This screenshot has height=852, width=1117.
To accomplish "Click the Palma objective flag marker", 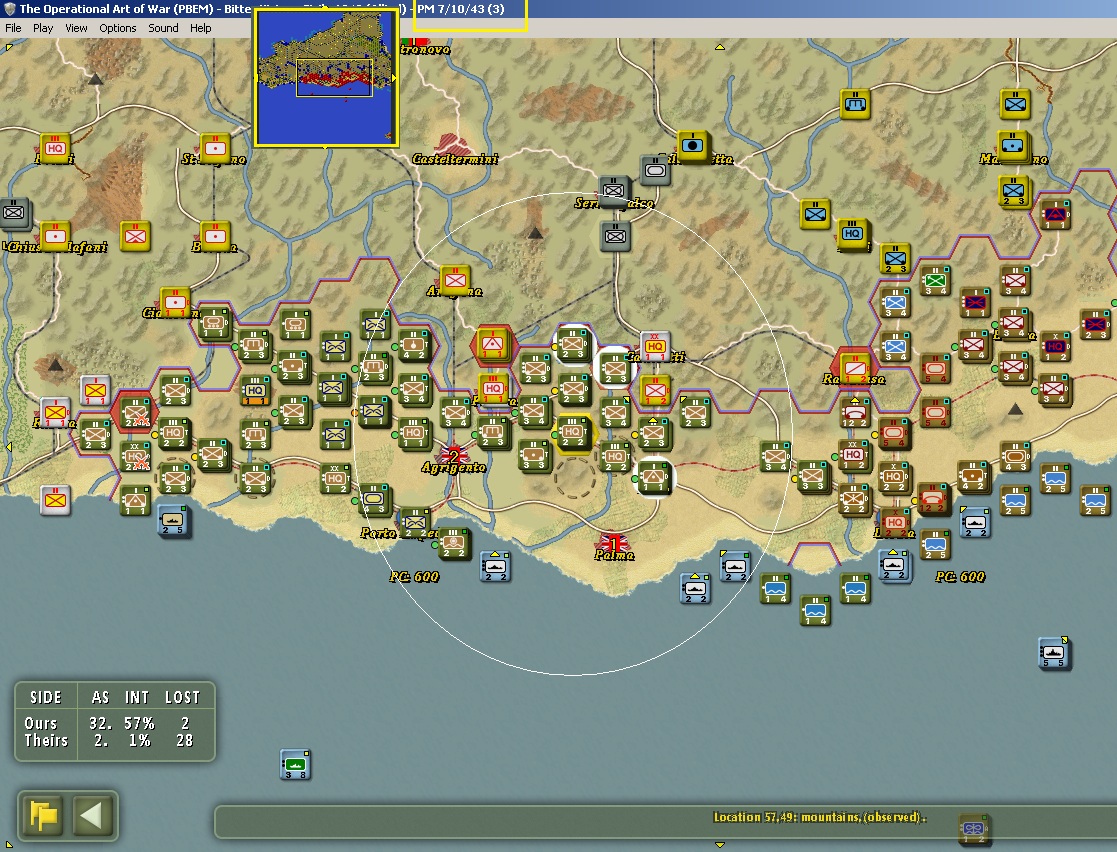I will click(613, 544).
